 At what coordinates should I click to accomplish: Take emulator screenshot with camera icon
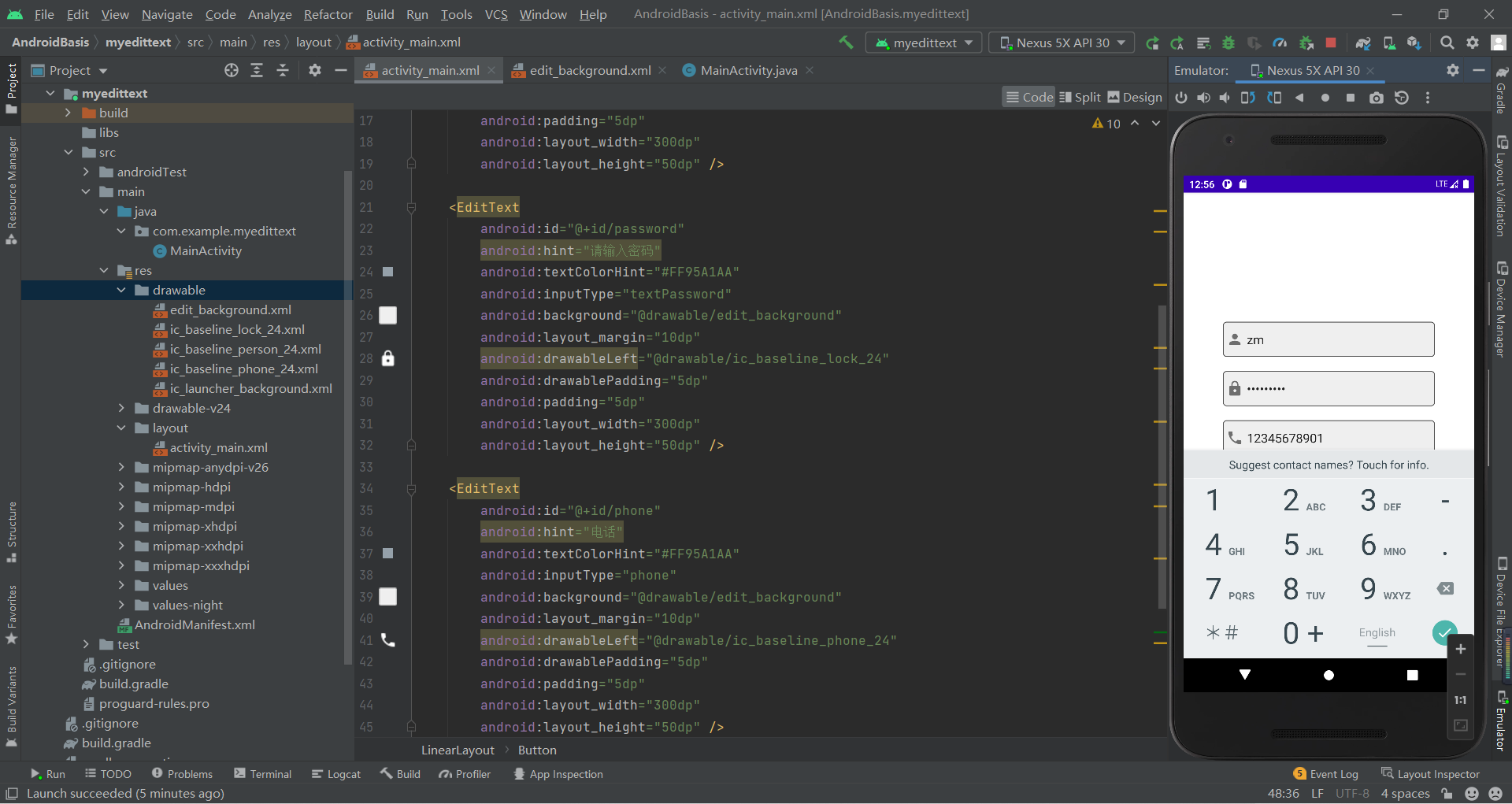click(1376, 98)
